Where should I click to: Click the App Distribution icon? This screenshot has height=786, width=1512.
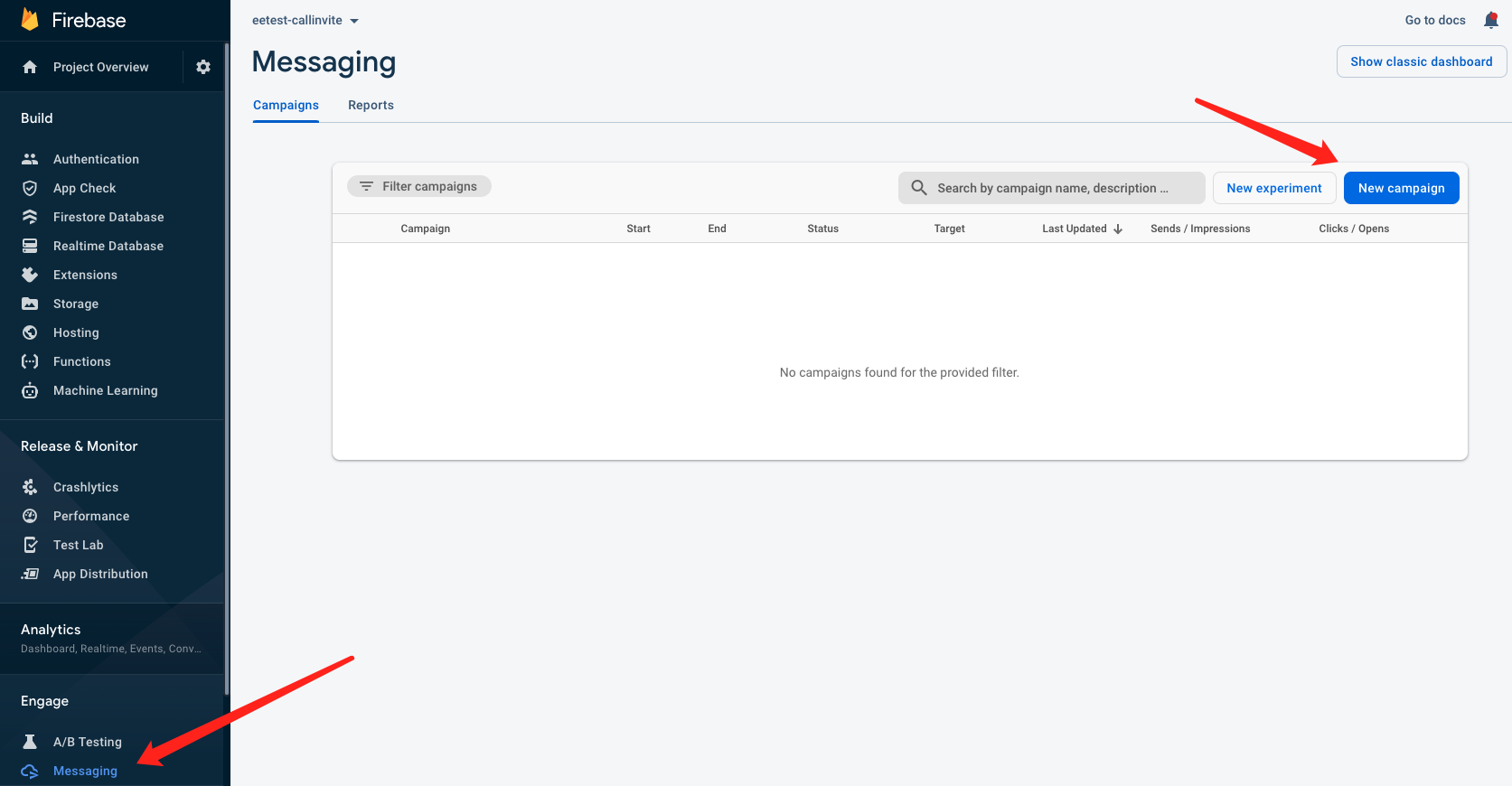pyautogui.click(x=30, y=574)
